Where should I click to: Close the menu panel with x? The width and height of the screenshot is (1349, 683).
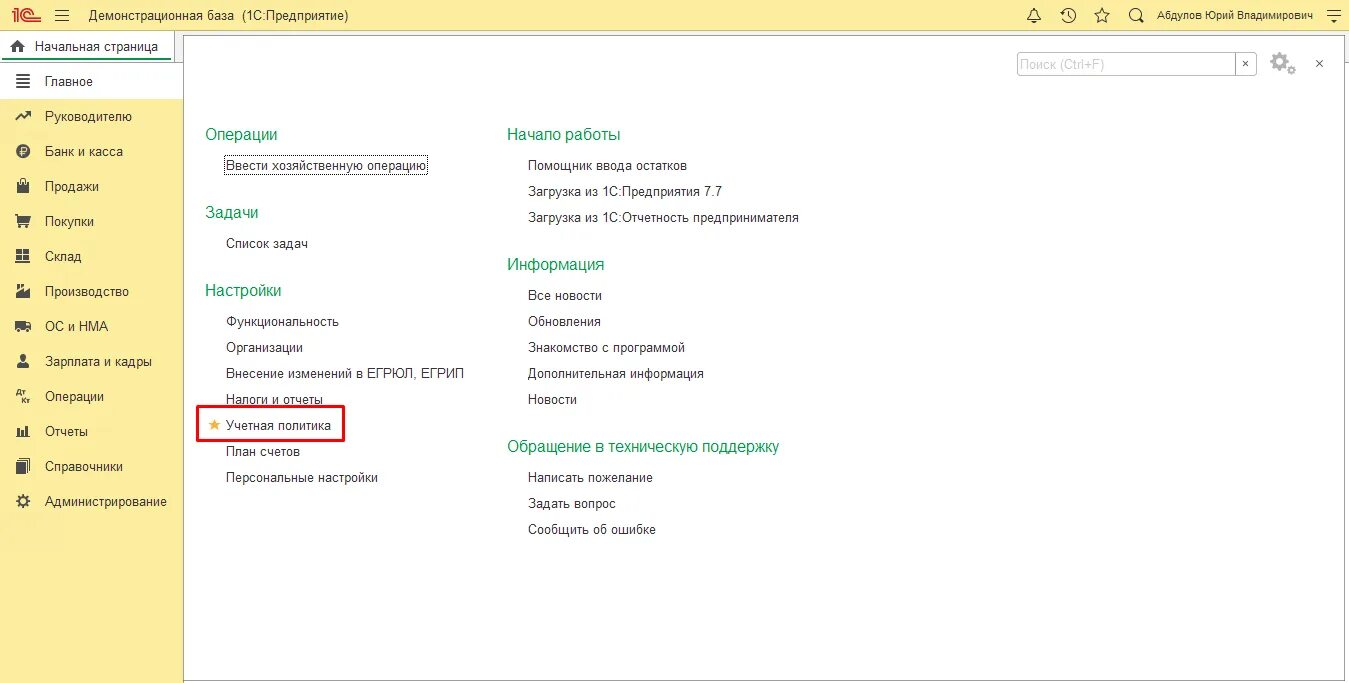coord(1319,64)
